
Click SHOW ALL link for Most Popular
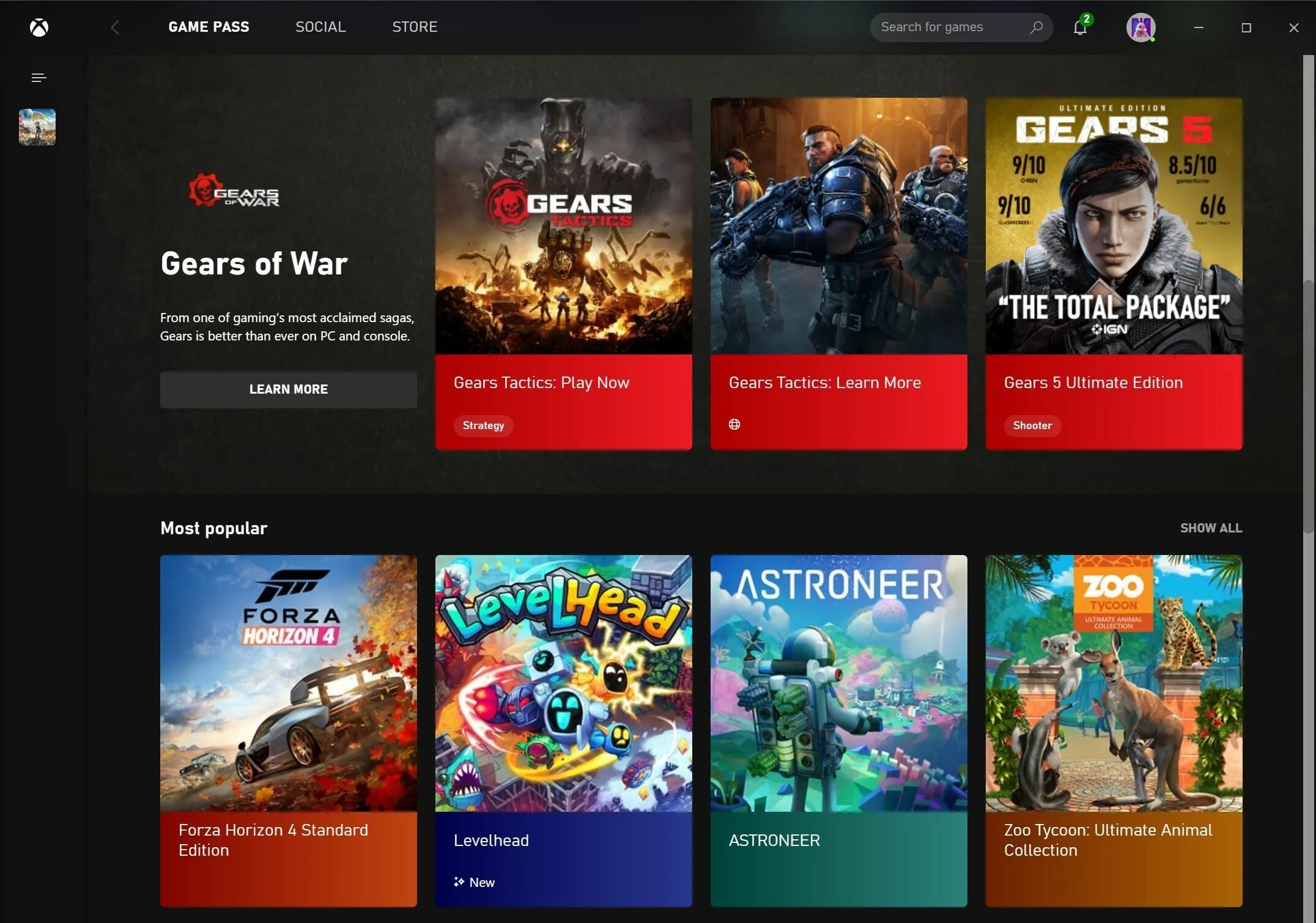(x=1211, y=528)
